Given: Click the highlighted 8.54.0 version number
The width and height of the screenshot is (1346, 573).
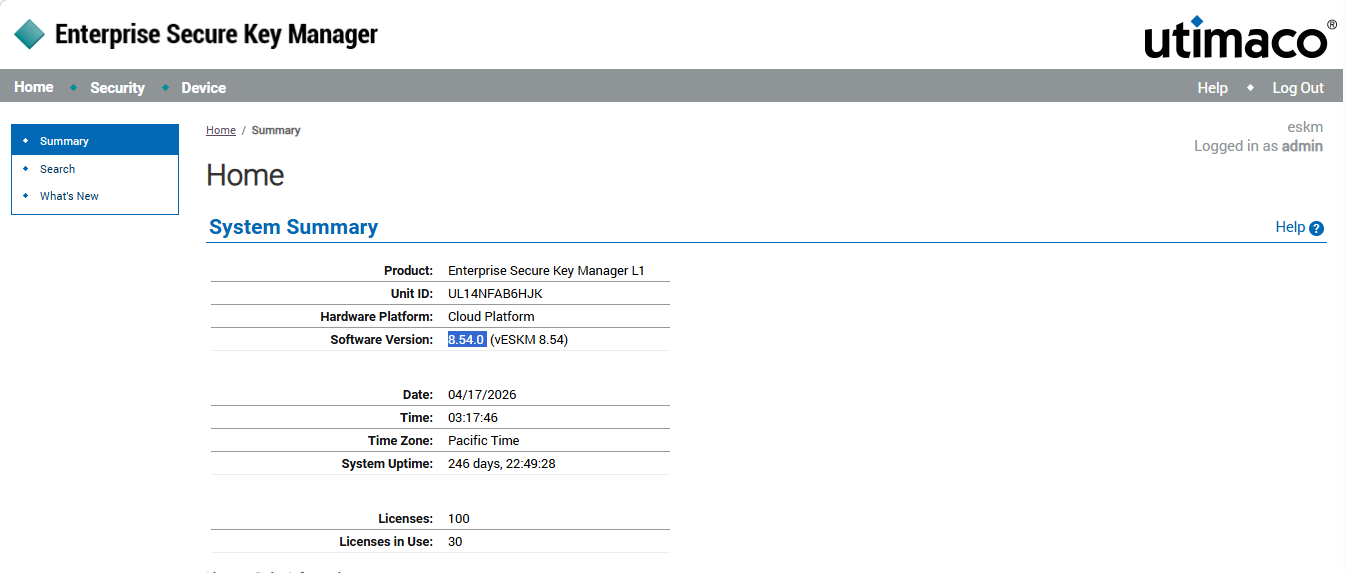Looking at the screenshot, I should (x=467, y=340).
